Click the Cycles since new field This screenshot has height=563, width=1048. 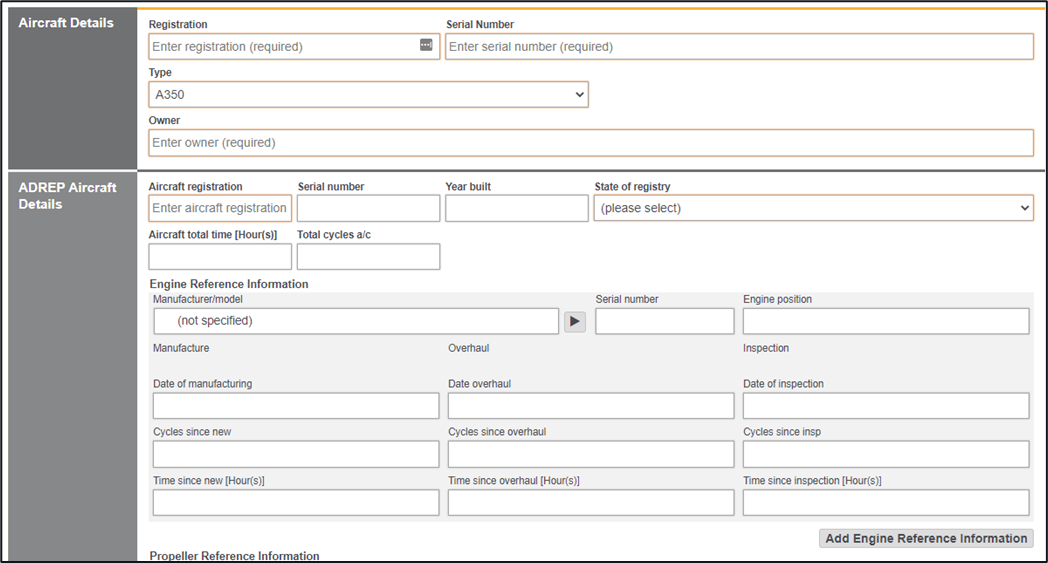(296, 454)
